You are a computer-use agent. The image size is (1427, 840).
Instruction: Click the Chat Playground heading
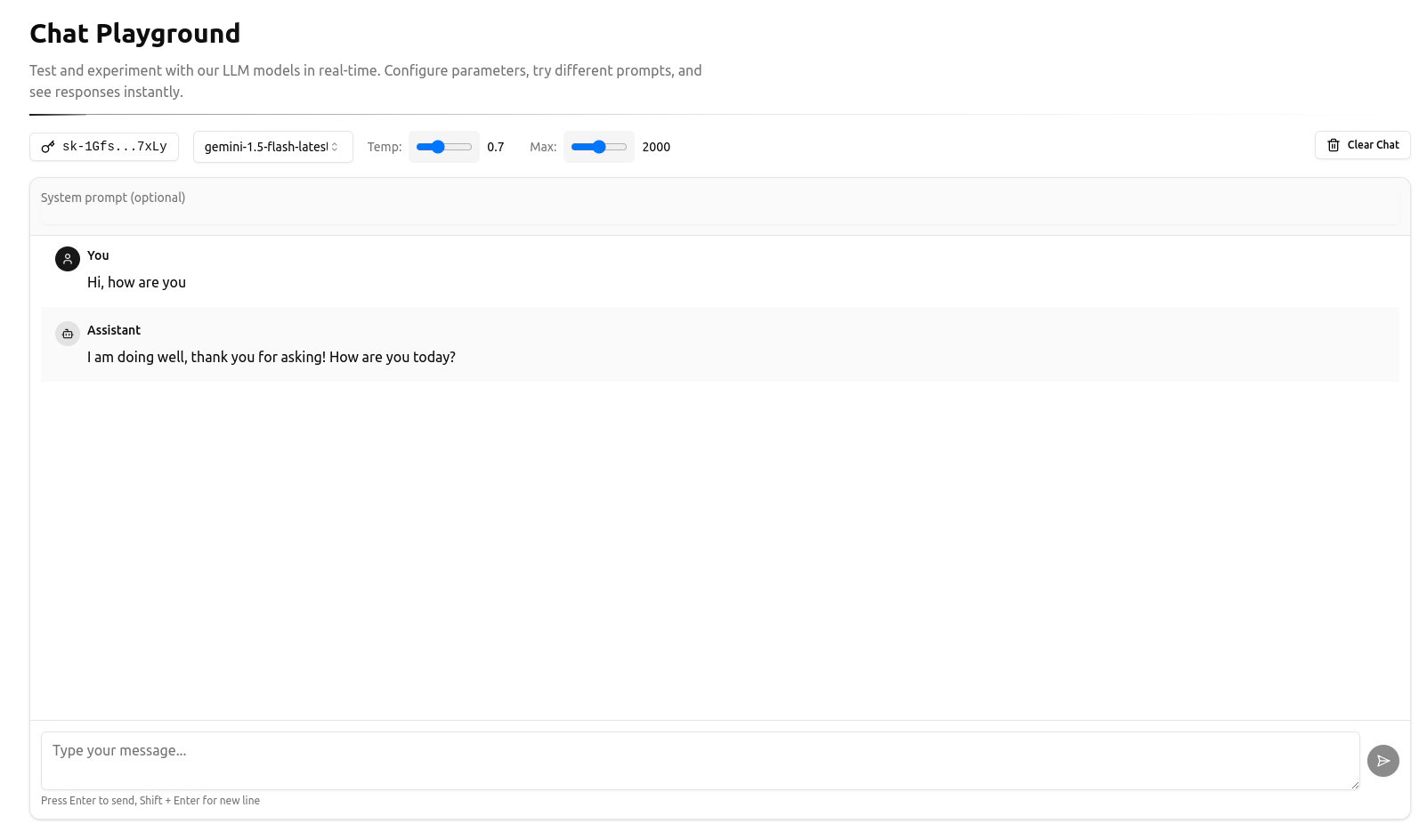[135, 34]
